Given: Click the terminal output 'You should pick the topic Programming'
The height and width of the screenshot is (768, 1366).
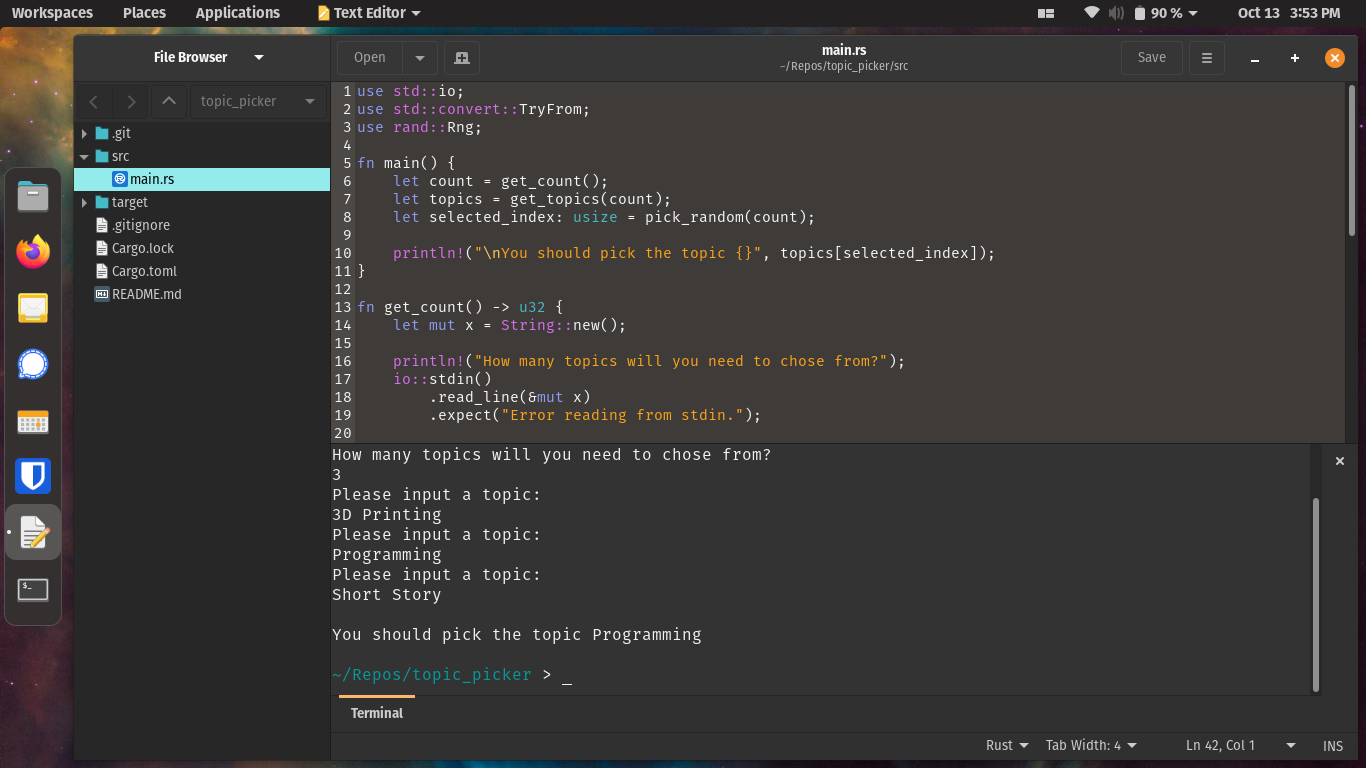Looking at the screenshot, I should pos(517,635).
